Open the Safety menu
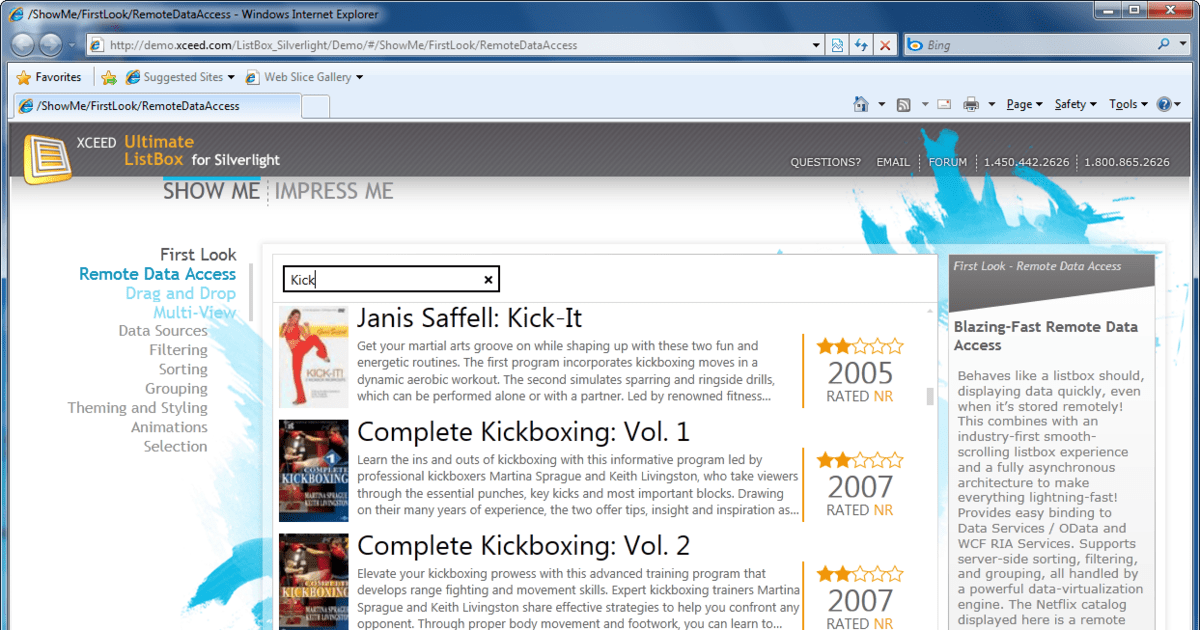The width and height of the screenshot is (1200, 630). pyautogui.click(x=1075, y=104)
